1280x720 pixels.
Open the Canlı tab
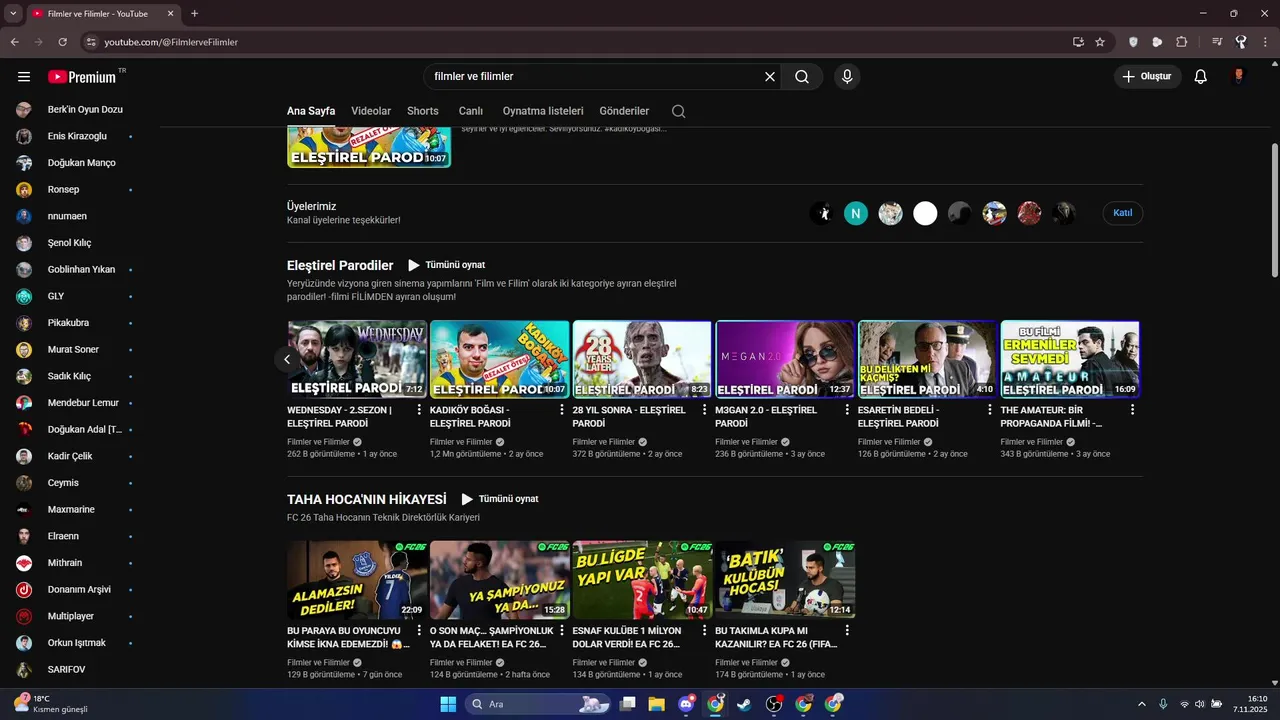click(x=471, y=111)
